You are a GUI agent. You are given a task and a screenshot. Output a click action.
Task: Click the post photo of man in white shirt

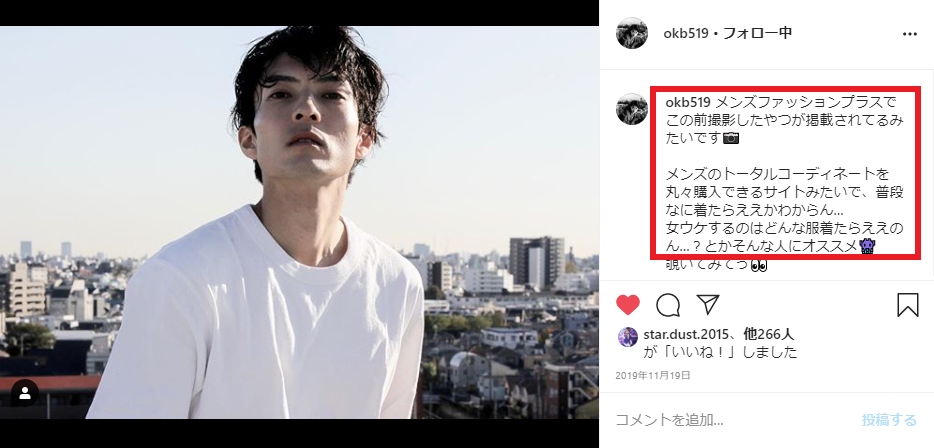click(x=299, y=222)
